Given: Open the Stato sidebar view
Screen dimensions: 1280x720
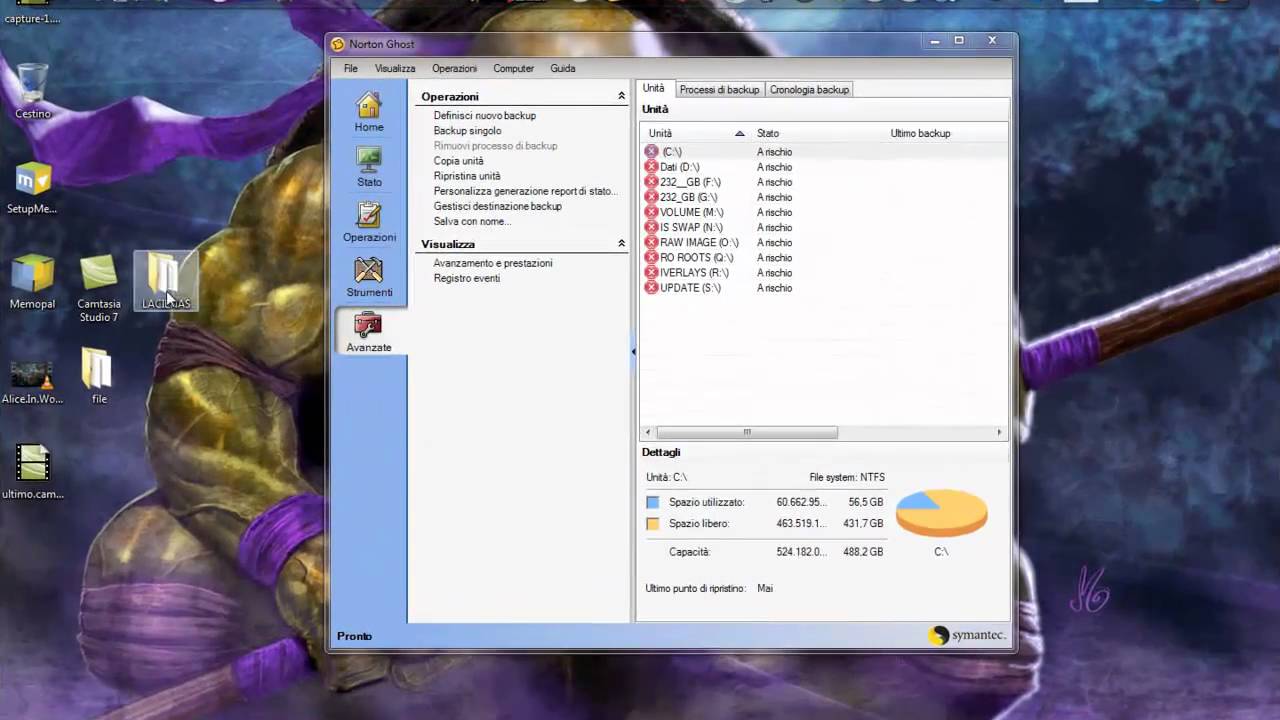Looking at the screenshot, I should point(369,168).
